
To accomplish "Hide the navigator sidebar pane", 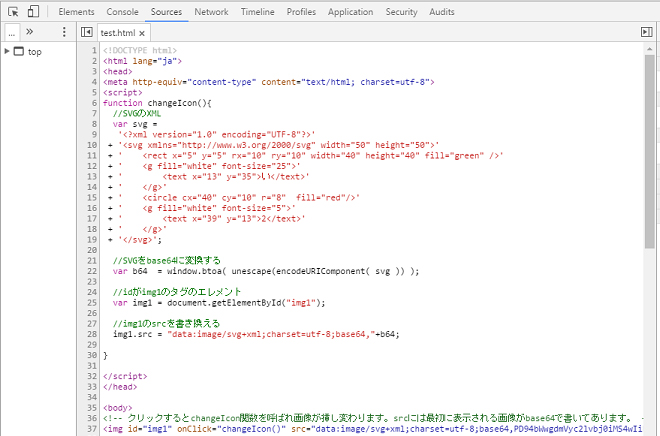I will [x=87, y=32].
